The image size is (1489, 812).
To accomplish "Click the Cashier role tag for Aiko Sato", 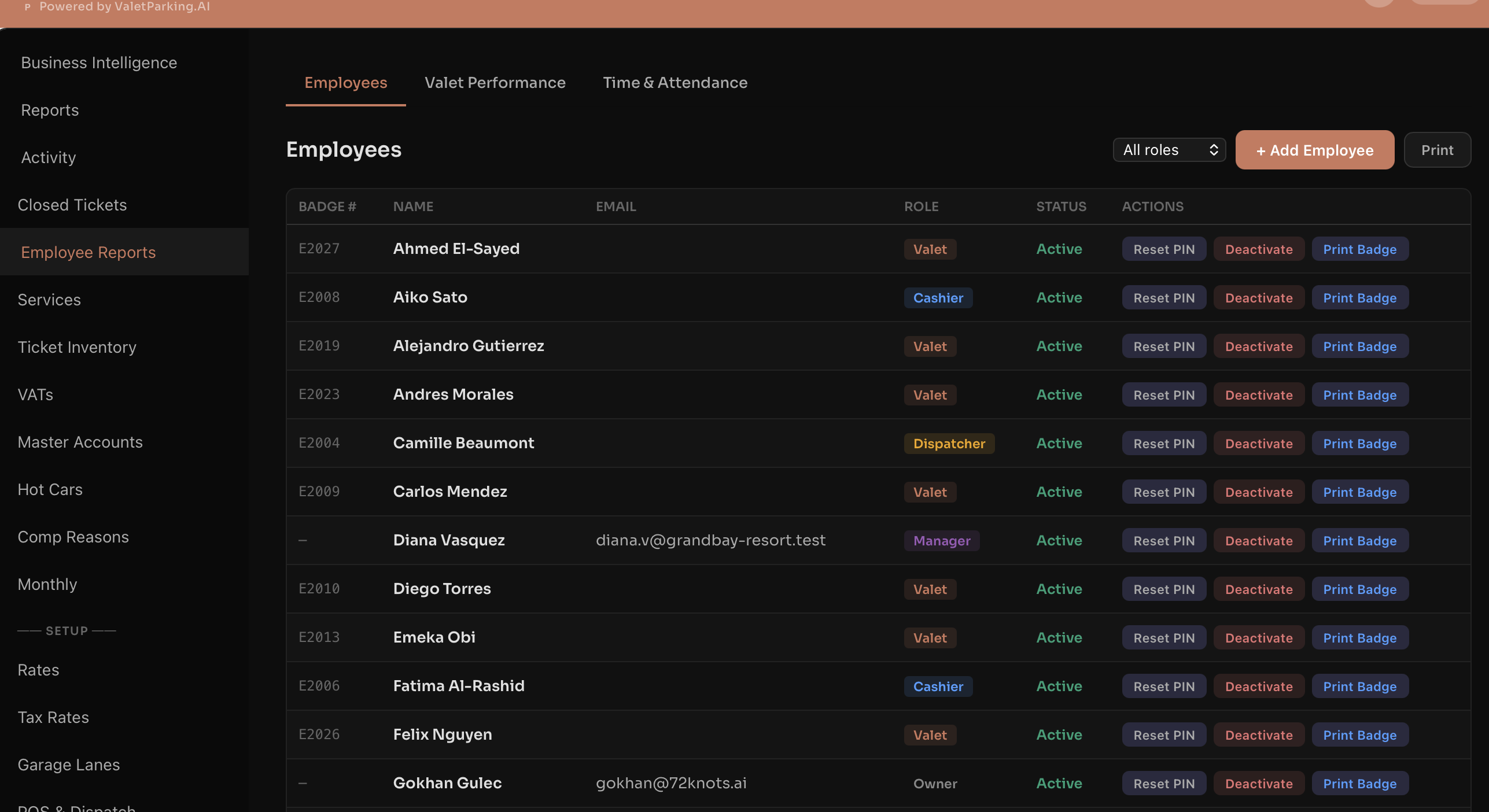I will [938, 297].
